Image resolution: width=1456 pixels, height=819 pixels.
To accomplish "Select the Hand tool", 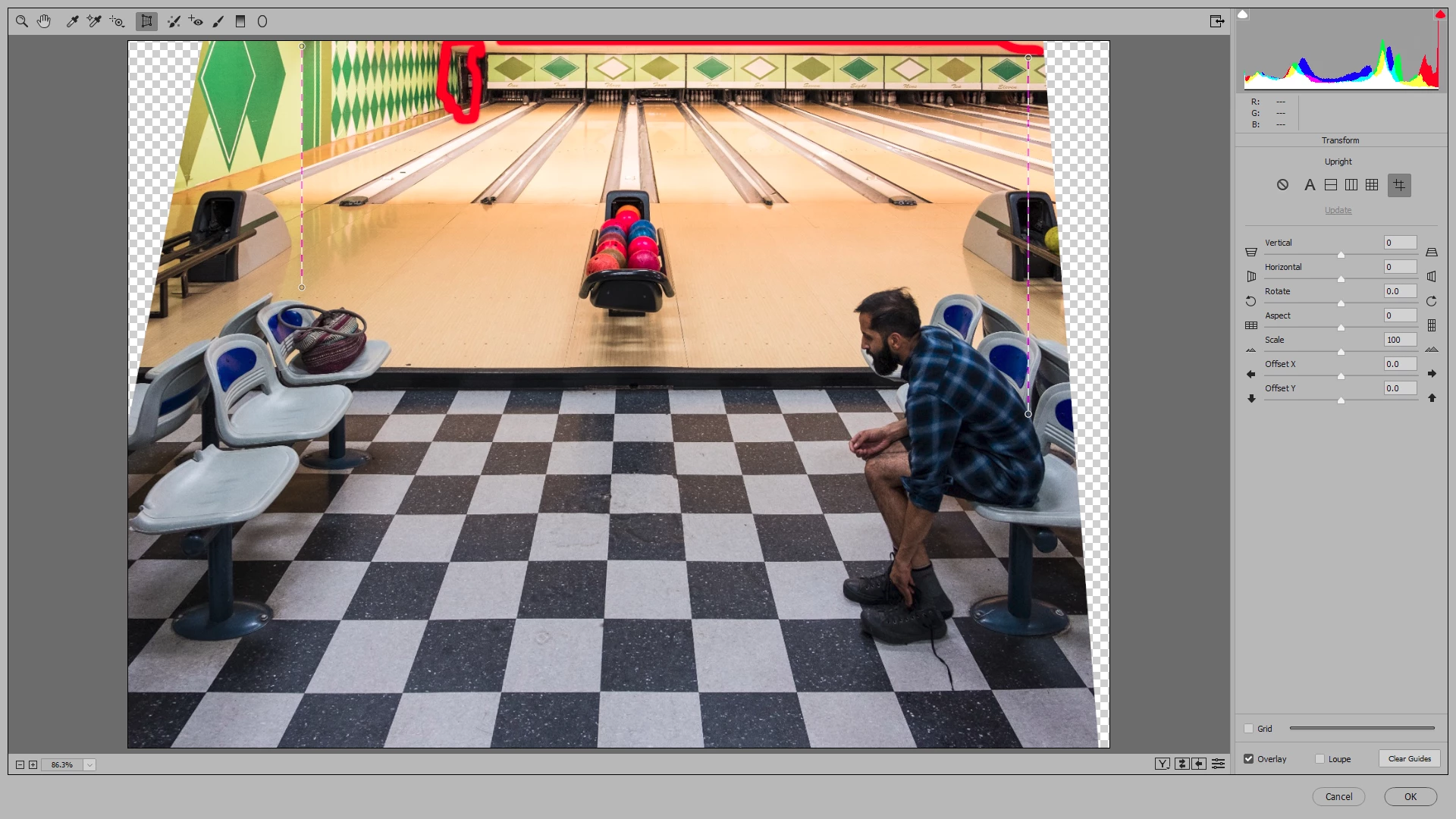I will point(44,21).
